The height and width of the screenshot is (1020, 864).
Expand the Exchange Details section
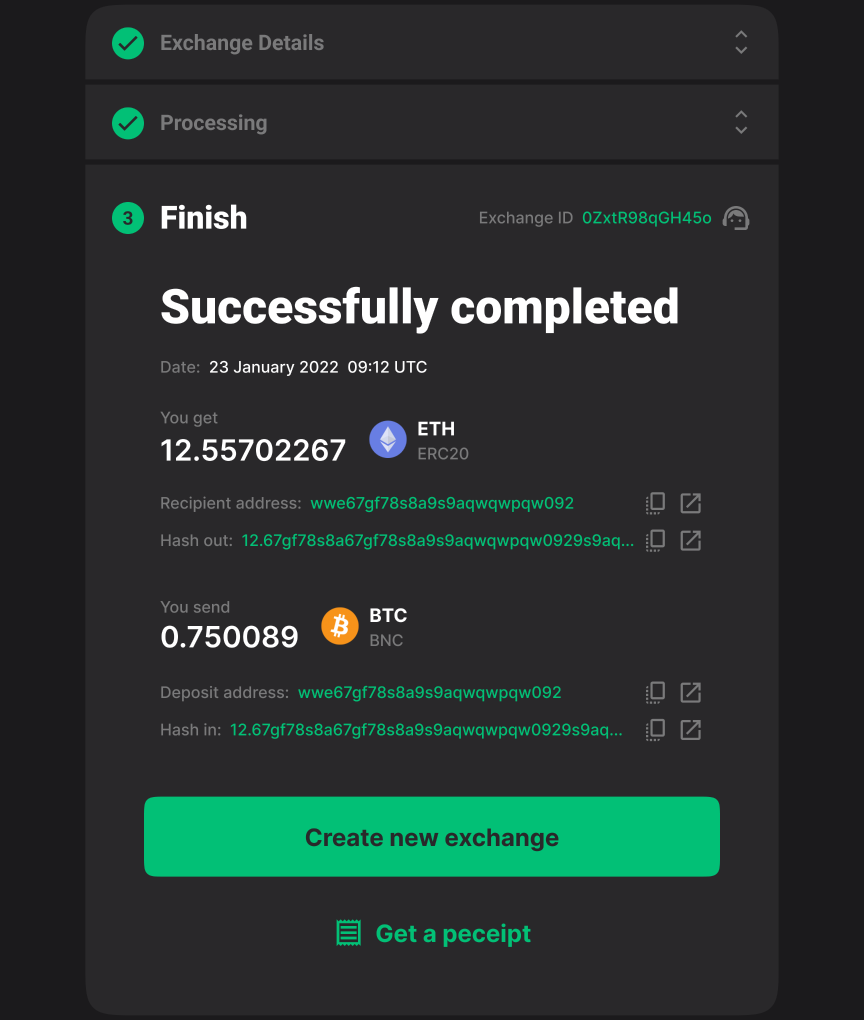[741, 43]
